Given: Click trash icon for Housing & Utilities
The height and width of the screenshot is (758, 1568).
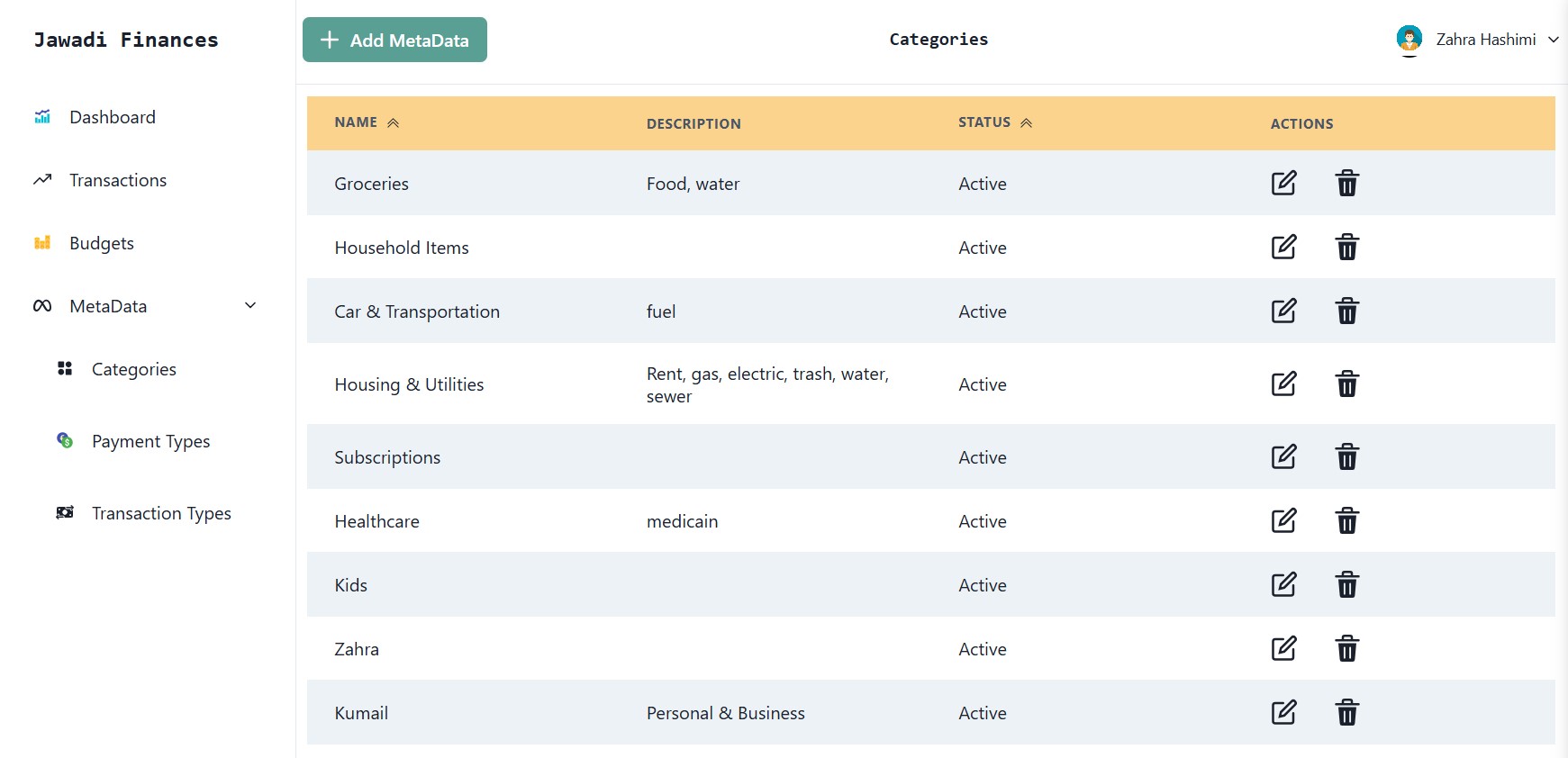Looking at the screenshot, I should [1346, 384].
